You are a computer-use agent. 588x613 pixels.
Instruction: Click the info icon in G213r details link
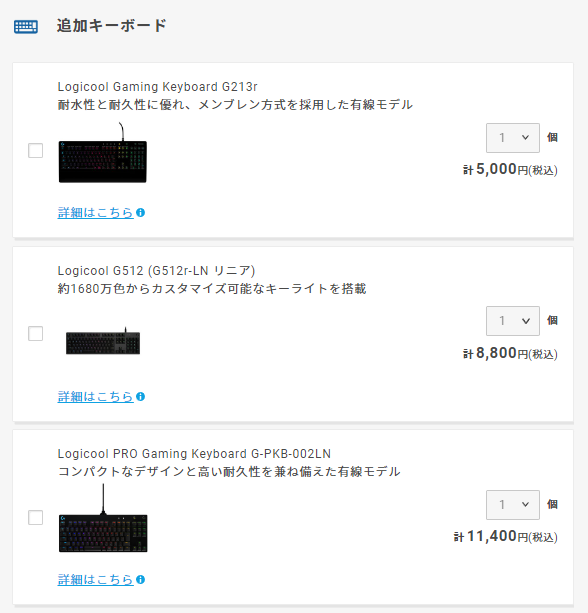pyautogui.click(x=140, y=213)
